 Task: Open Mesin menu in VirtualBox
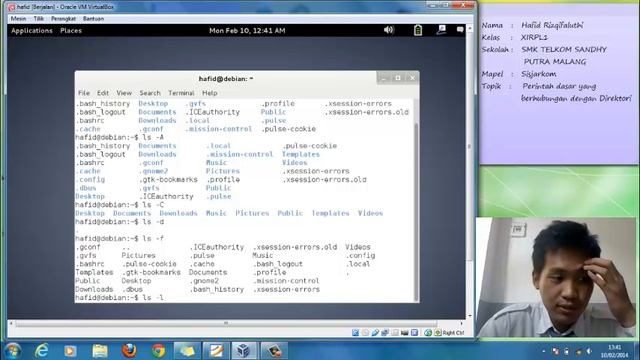tap(18, 18)
